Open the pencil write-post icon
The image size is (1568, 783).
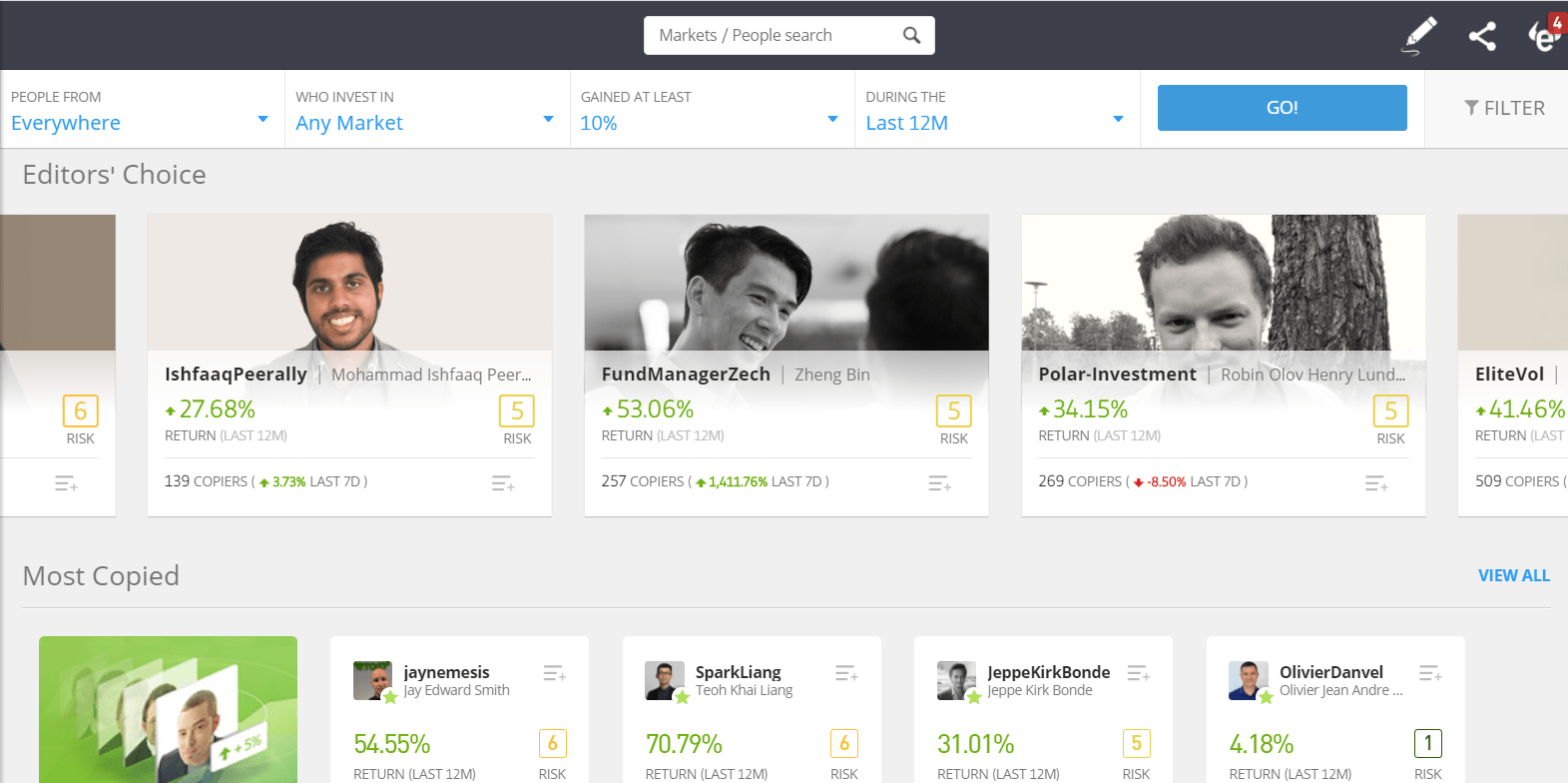[1419, 36]
